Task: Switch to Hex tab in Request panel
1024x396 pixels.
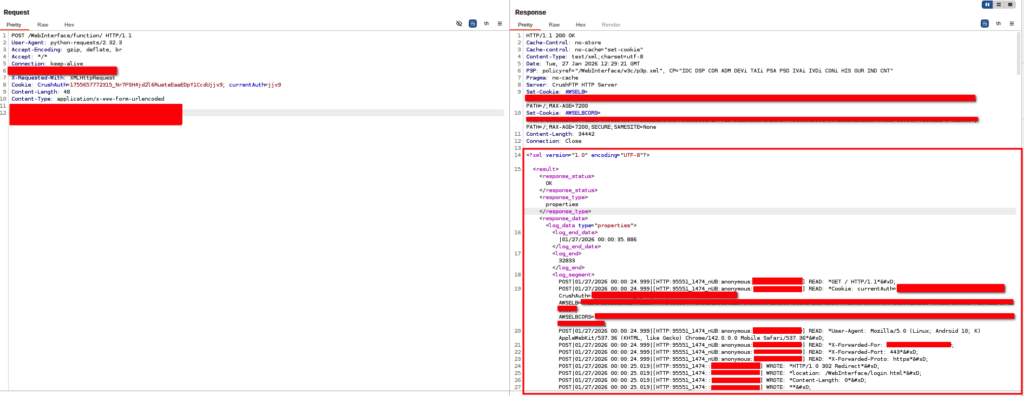Action: coord(69,24)
